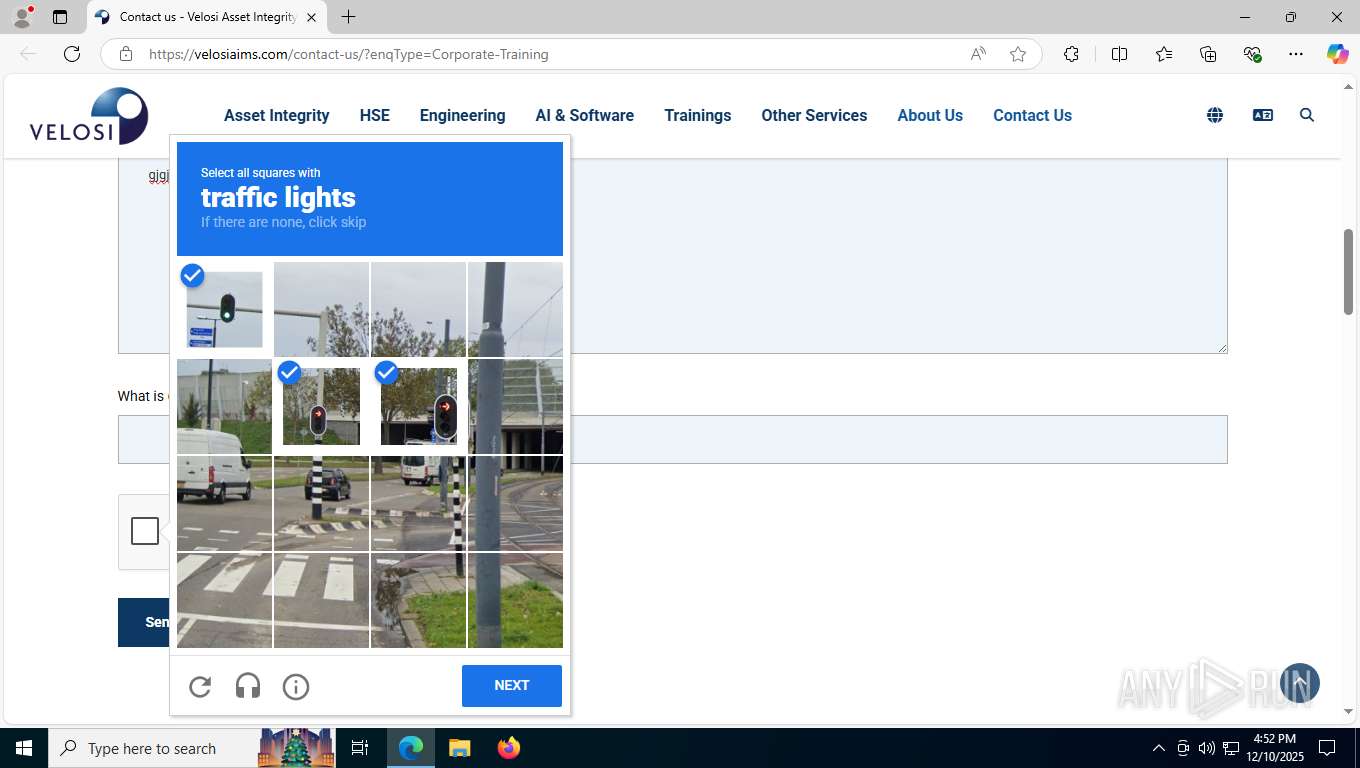
Task: Toggle Split screen icon
Action: point(1119,54)
